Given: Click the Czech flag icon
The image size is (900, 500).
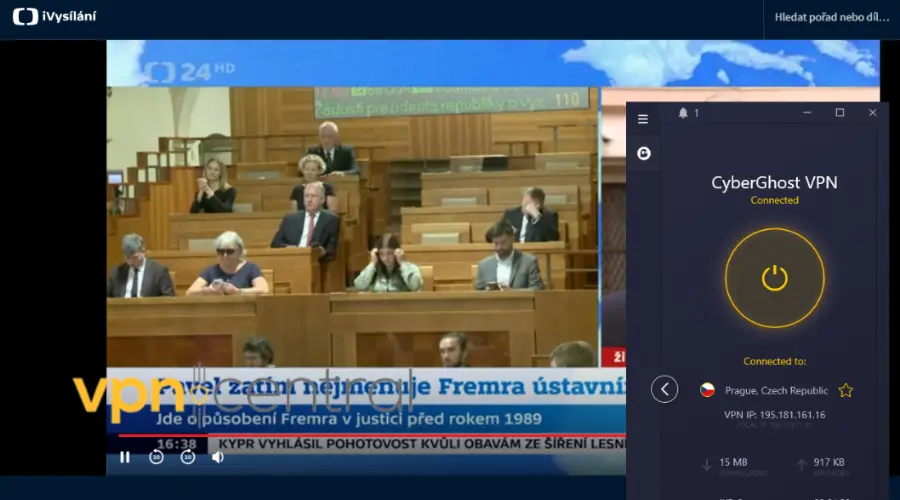Looking at the screenshot, I should pyautogui.click(x=707, y=390).
